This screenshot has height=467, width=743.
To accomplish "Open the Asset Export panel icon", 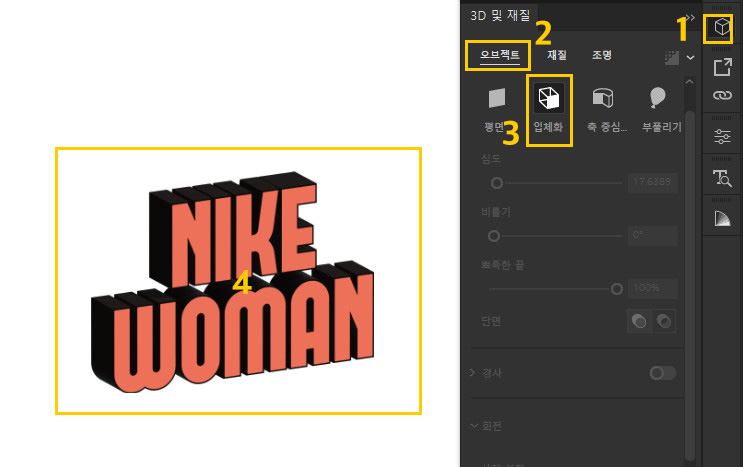I will (722, 67).
